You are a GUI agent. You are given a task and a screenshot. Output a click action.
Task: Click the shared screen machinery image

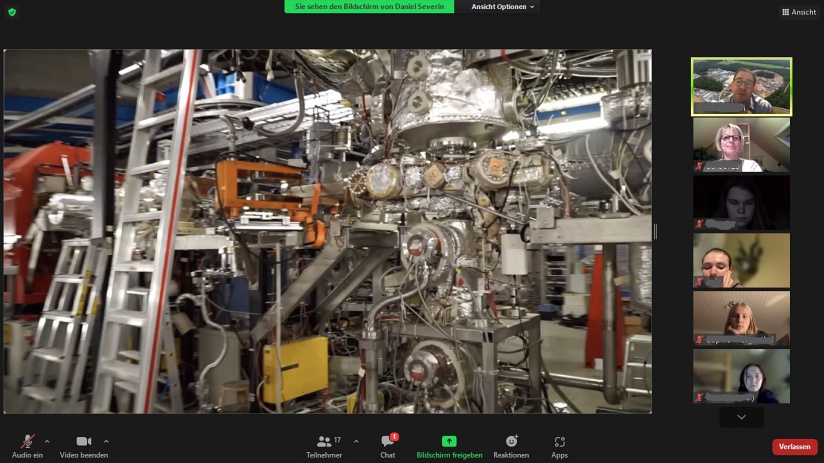click(327, 231)
